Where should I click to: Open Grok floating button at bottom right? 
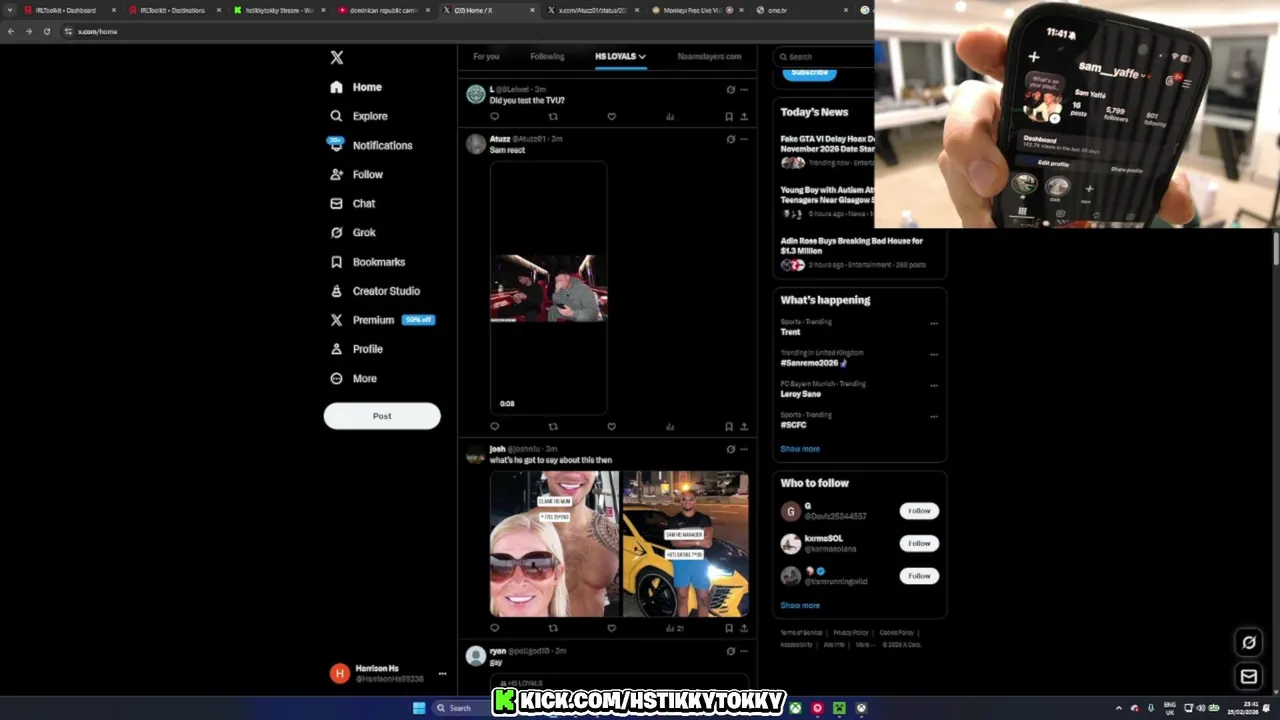click(1249, 643)
